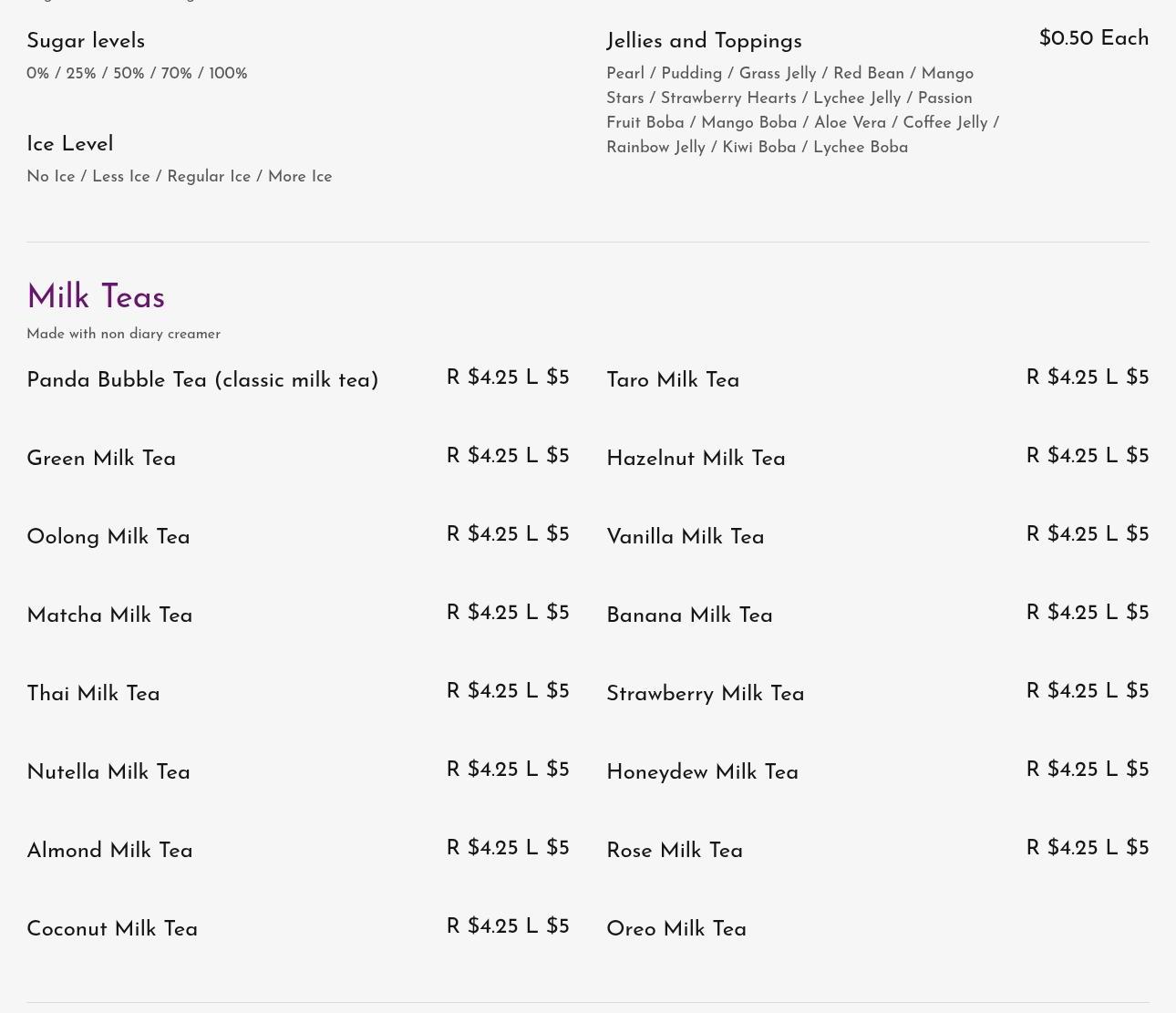Click the Jellies and Toppings heading

coord(704,41)
